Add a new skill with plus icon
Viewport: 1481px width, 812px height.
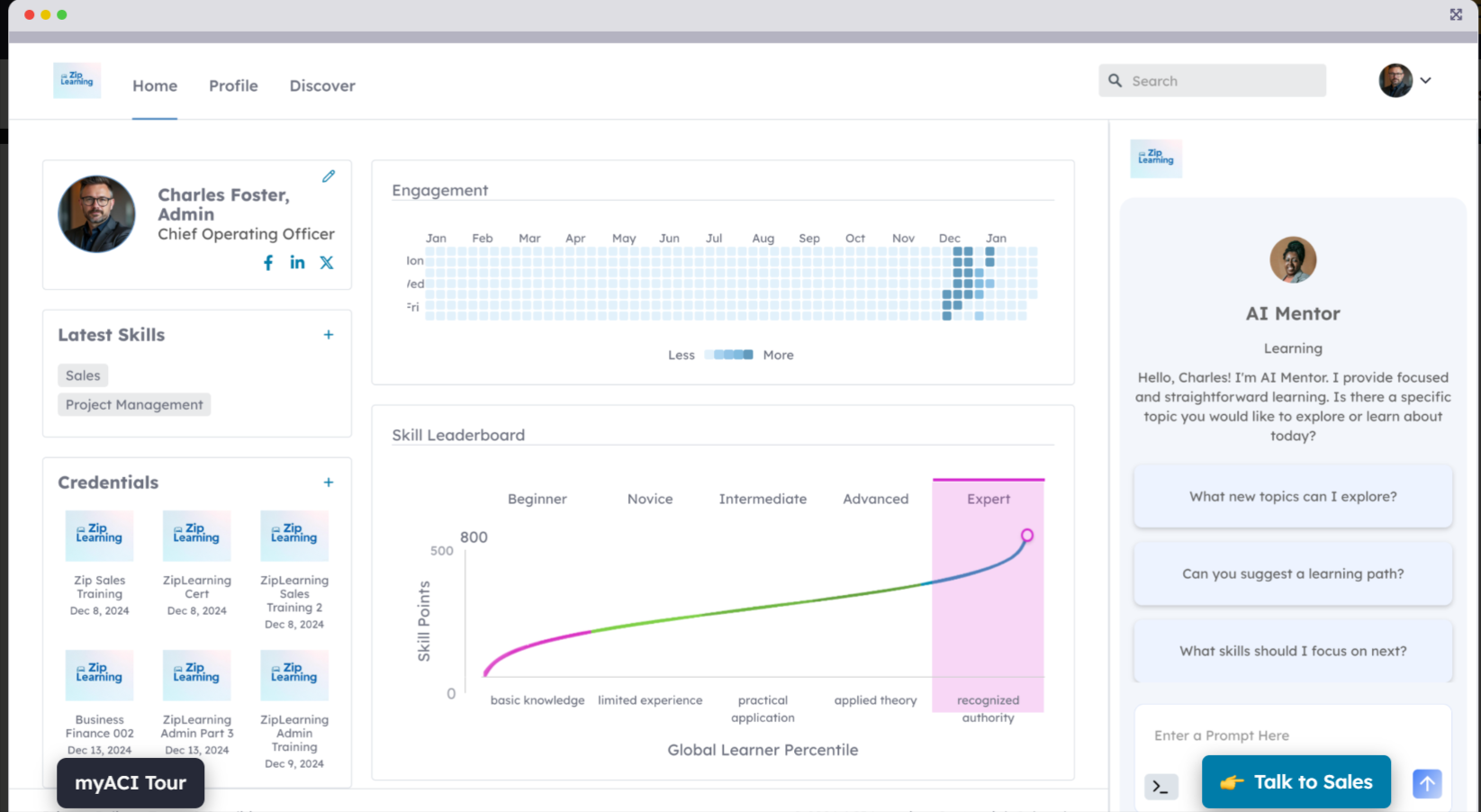click(x=329, y=335)
